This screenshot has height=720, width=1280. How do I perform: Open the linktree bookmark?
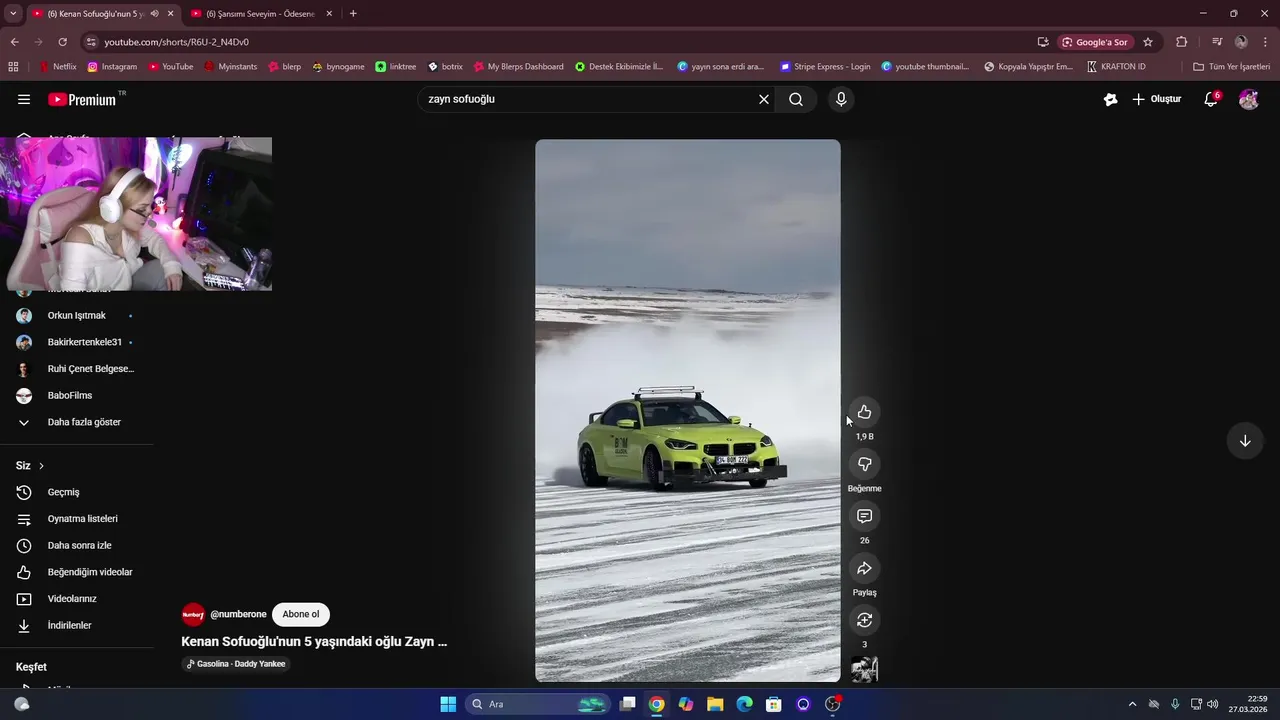coord(396,67)
